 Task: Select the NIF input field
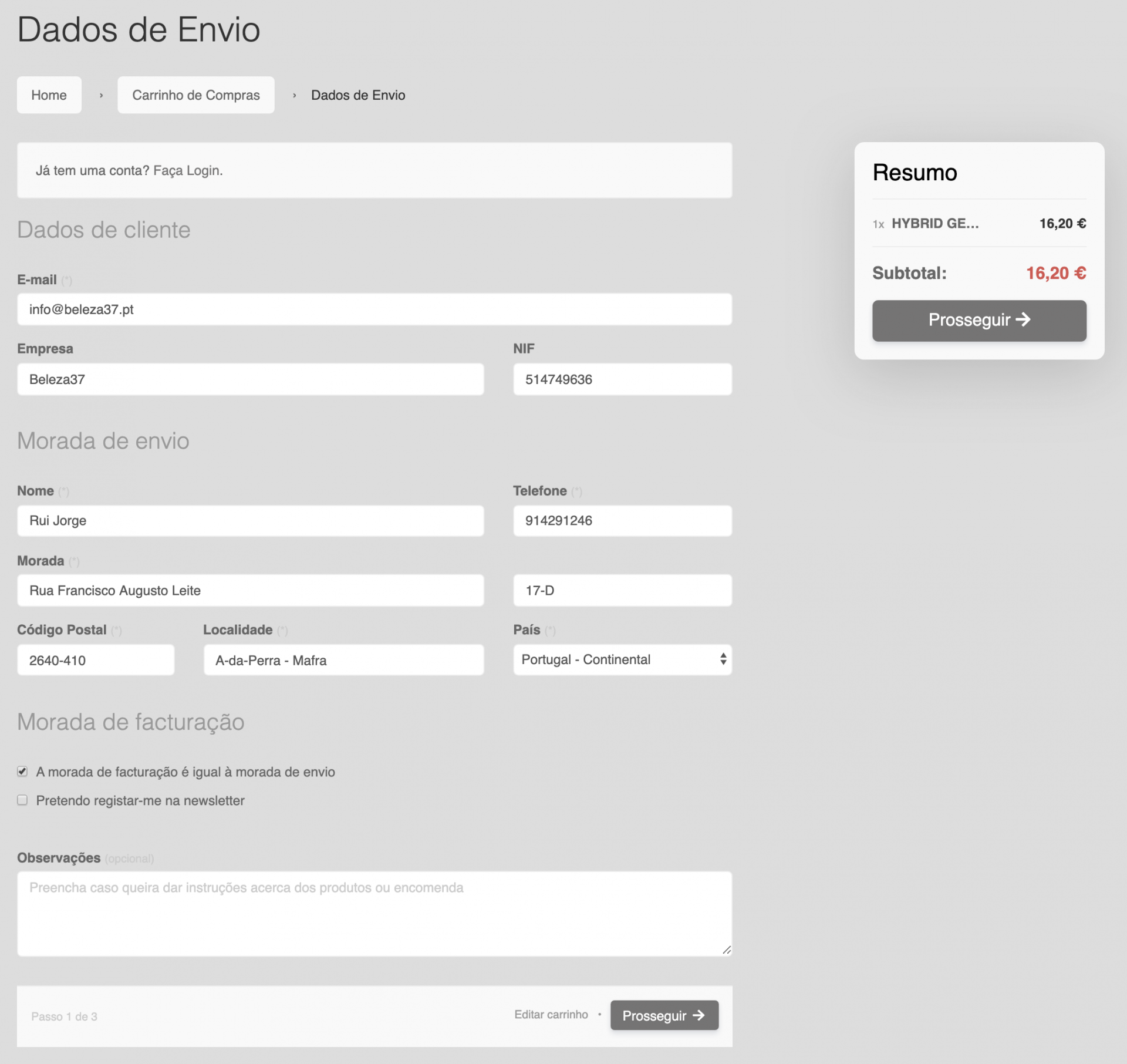coord(622,379)
